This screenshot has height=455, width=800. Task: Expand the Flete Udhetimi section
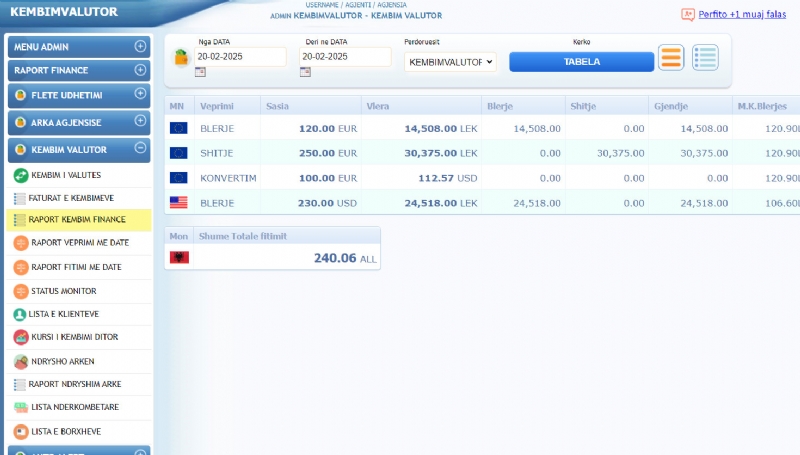click(140, 95)
